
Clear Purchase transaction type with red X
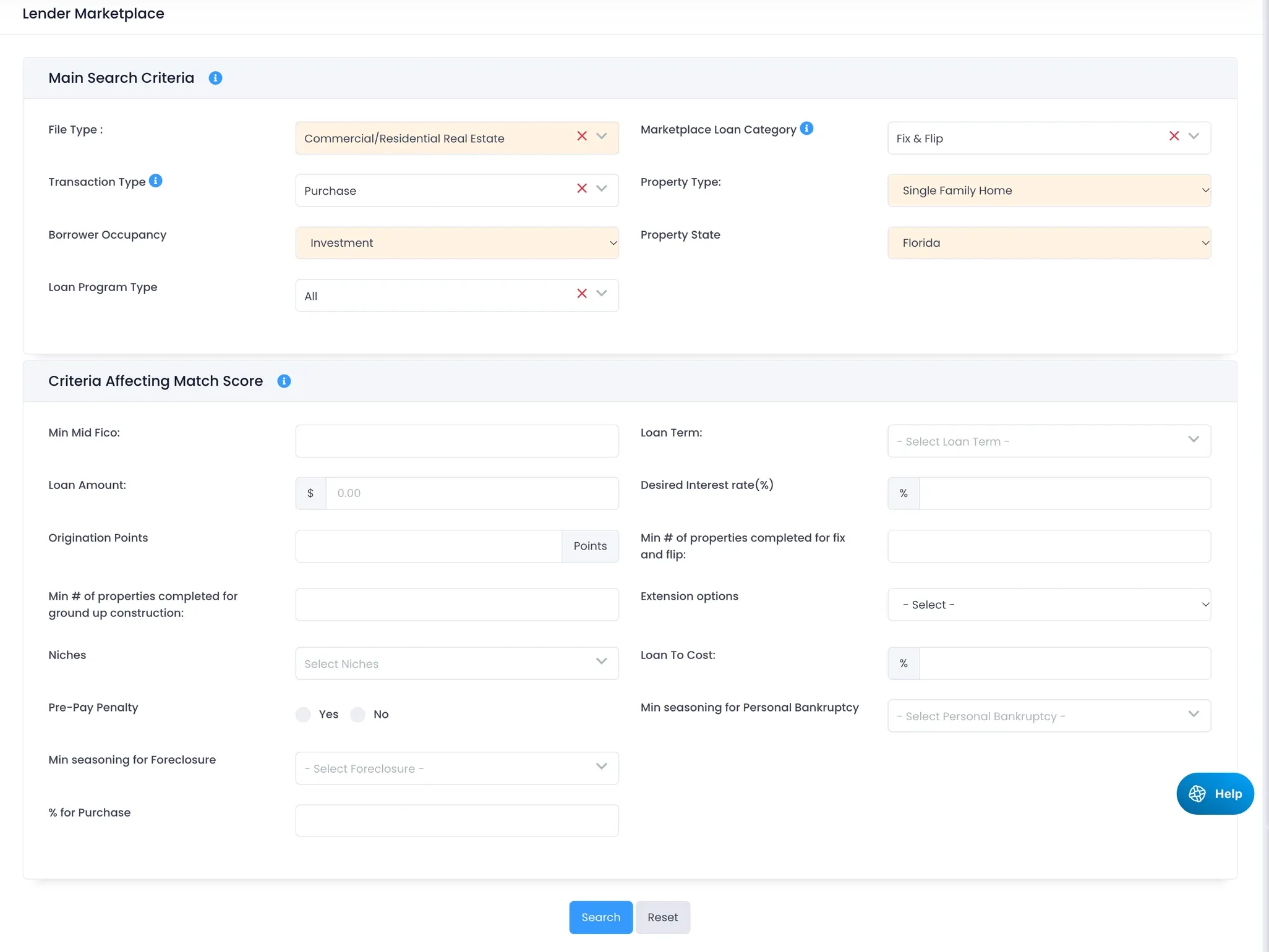[582, 189]
